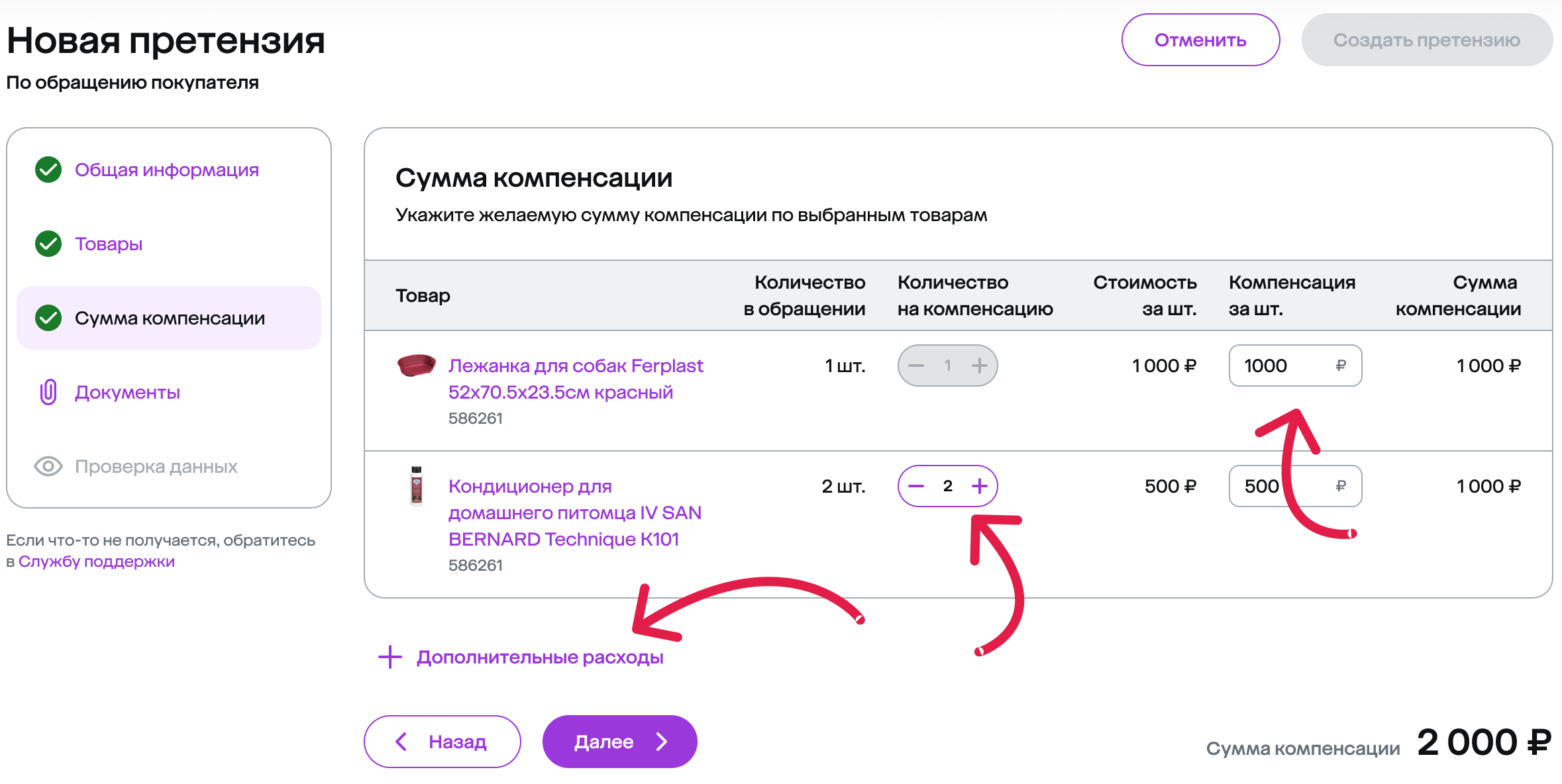Edit the 500 compensation per unit field
The height and width of the screenshot is (784, 1562).
point(1295,486)
